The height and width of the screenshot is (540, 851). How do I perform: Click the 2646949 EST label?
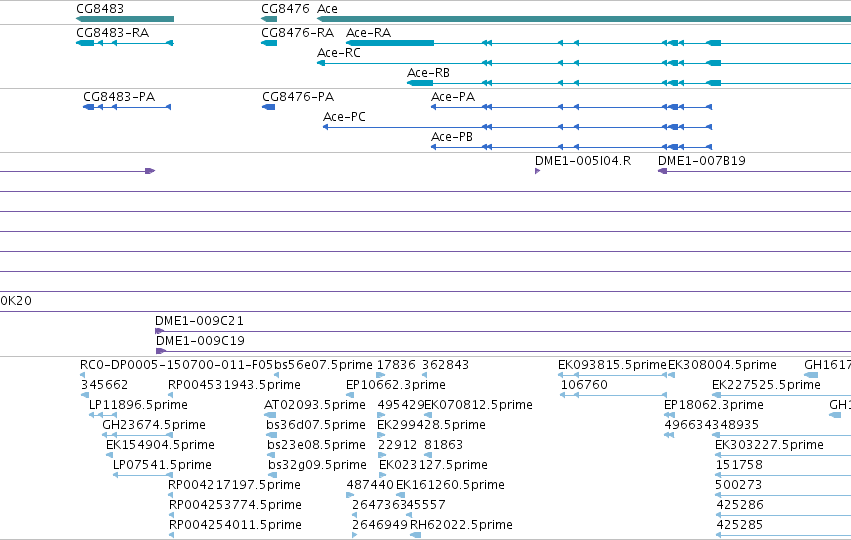tap(380, 525)
